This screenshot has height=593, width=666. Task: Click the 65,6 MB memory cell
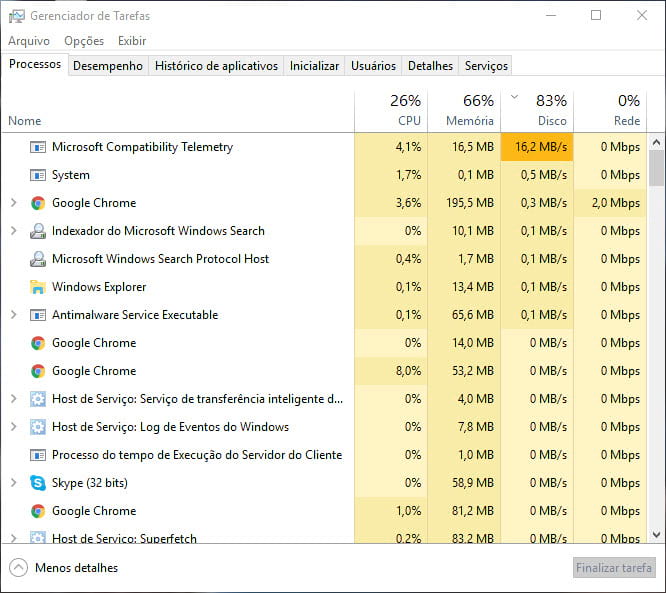pos(464,315)
